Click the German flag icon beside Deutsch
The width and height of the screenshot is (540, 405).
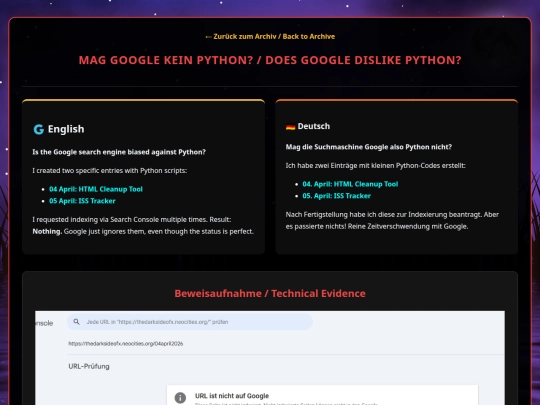point(290,126)
